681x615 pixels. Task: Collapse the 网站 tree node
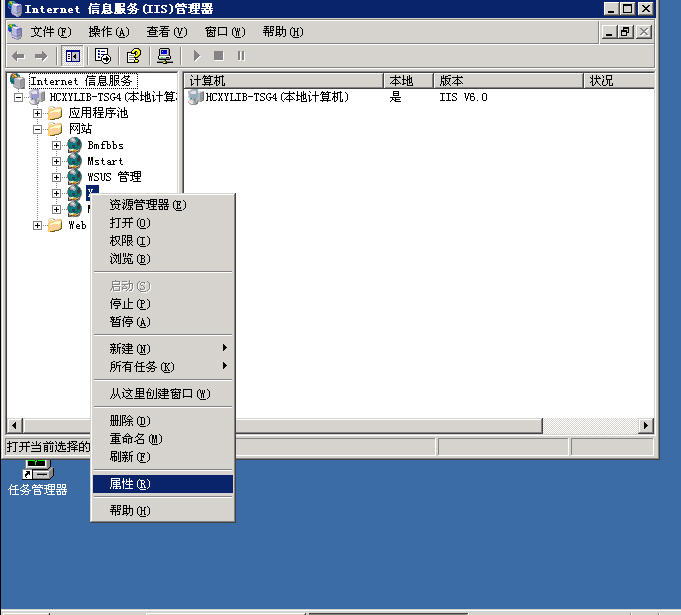(38, 129)
